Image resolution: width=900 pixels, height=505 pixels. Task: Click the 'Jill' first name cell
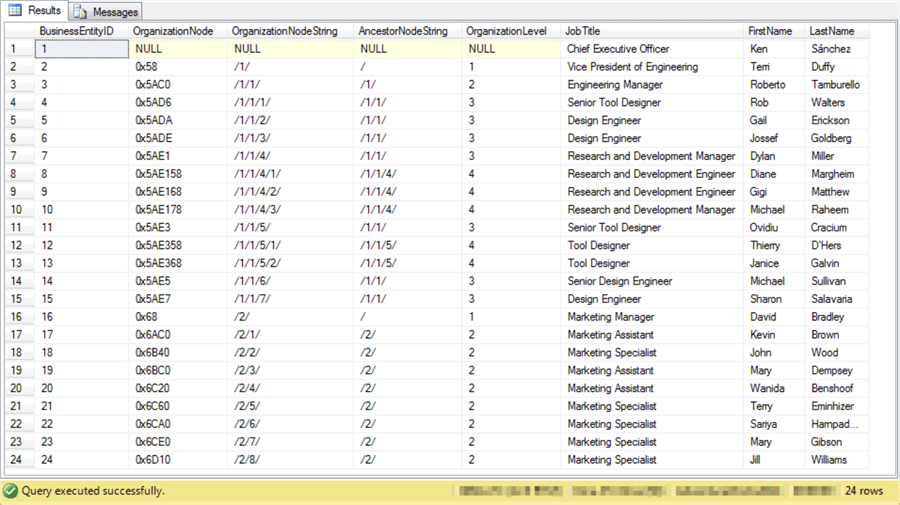click(x=774, y=460)
